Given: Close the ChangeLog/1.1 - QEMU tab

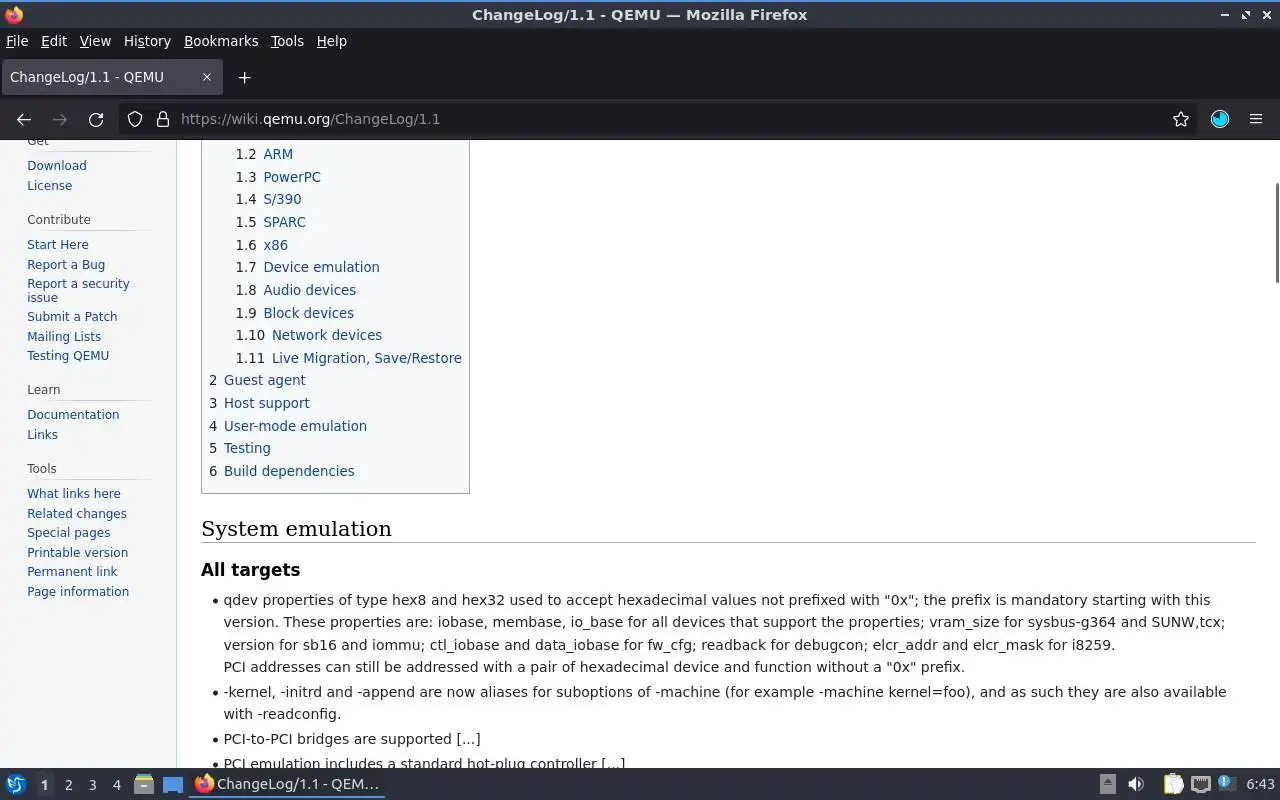Looking at the screenshot, I should click(207, 77).
